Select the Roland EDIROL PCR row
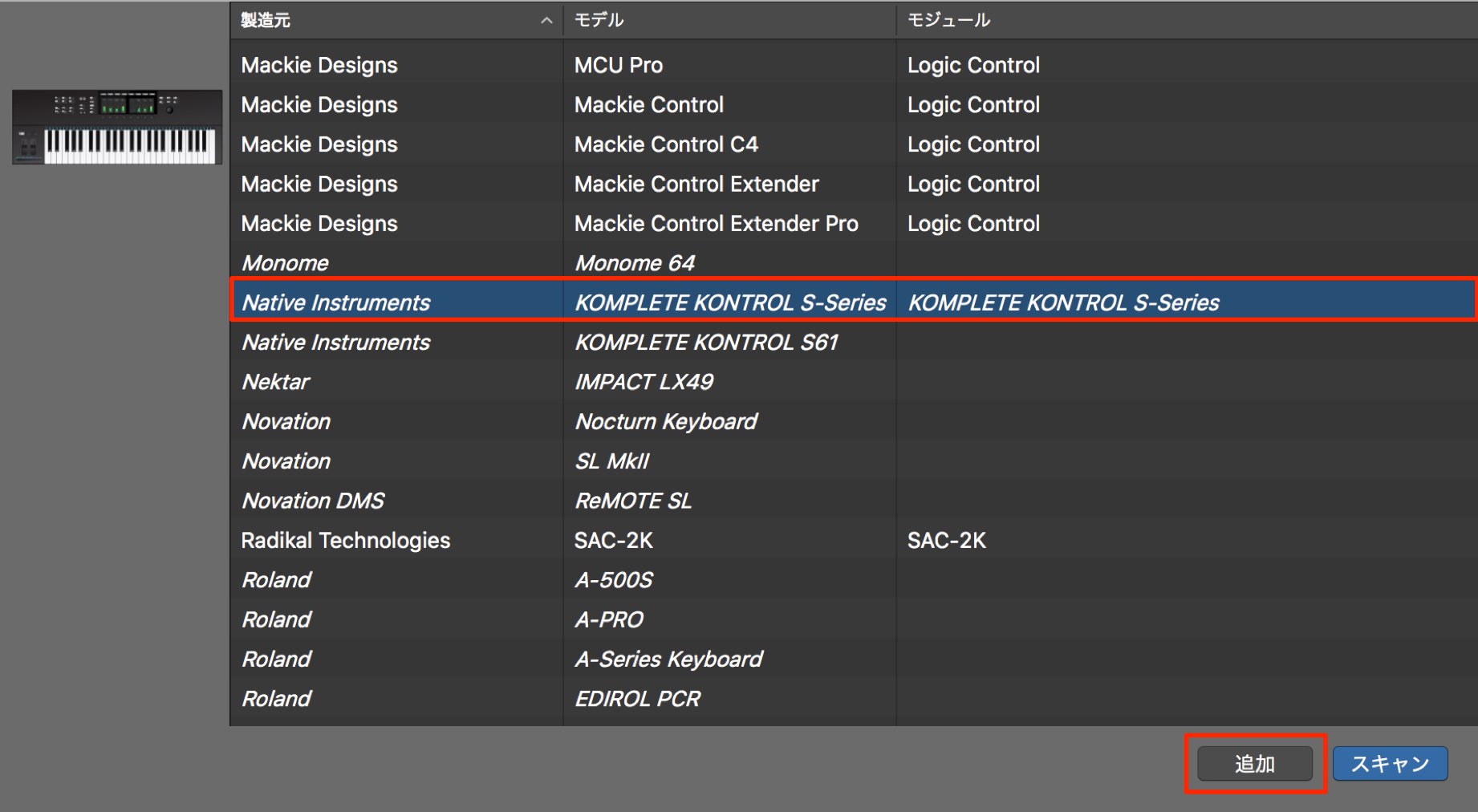 click(854, 698)
